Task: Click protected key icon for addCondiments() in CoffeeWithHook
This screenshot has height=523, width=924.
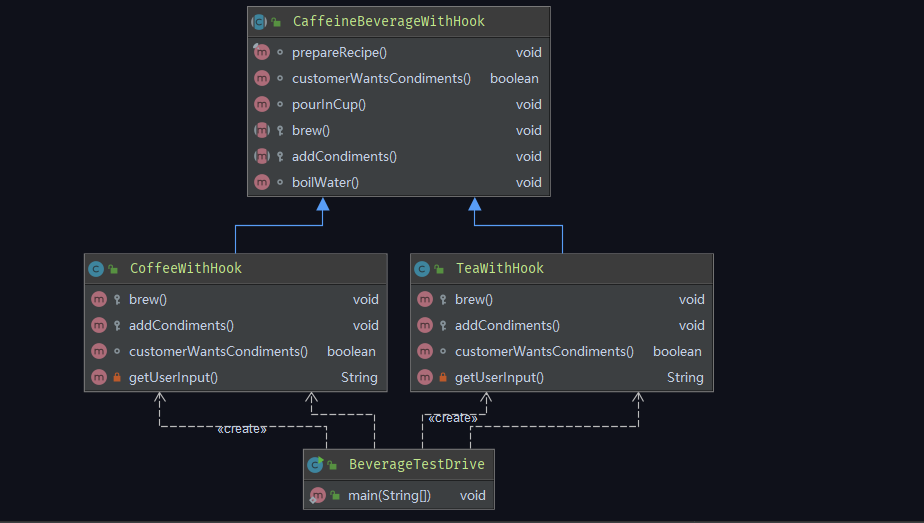Action: click(117, 325)
